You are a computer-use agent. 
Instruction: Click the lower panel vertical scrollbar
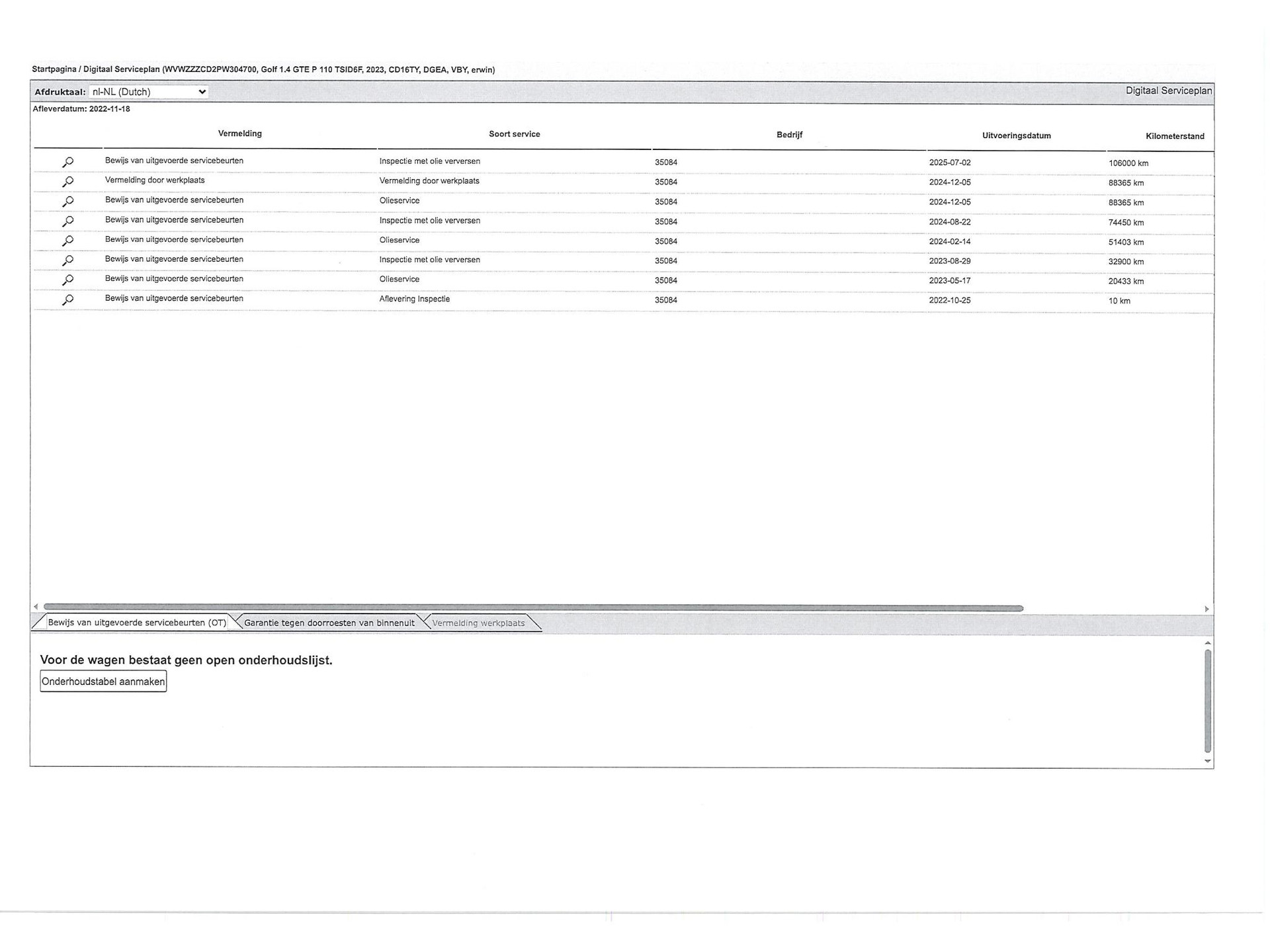1208,701
